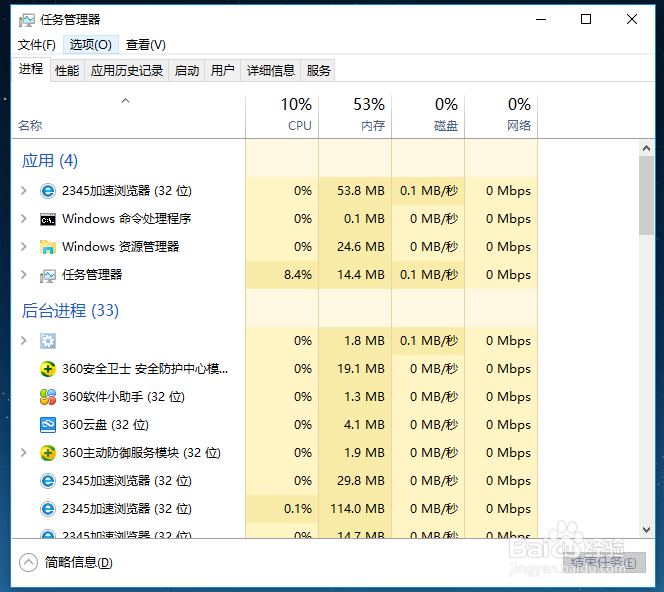The height and width of the screenshot is (592, 664).
Task: Click the 360软件小助手 icon
Action: coord(48,397)
